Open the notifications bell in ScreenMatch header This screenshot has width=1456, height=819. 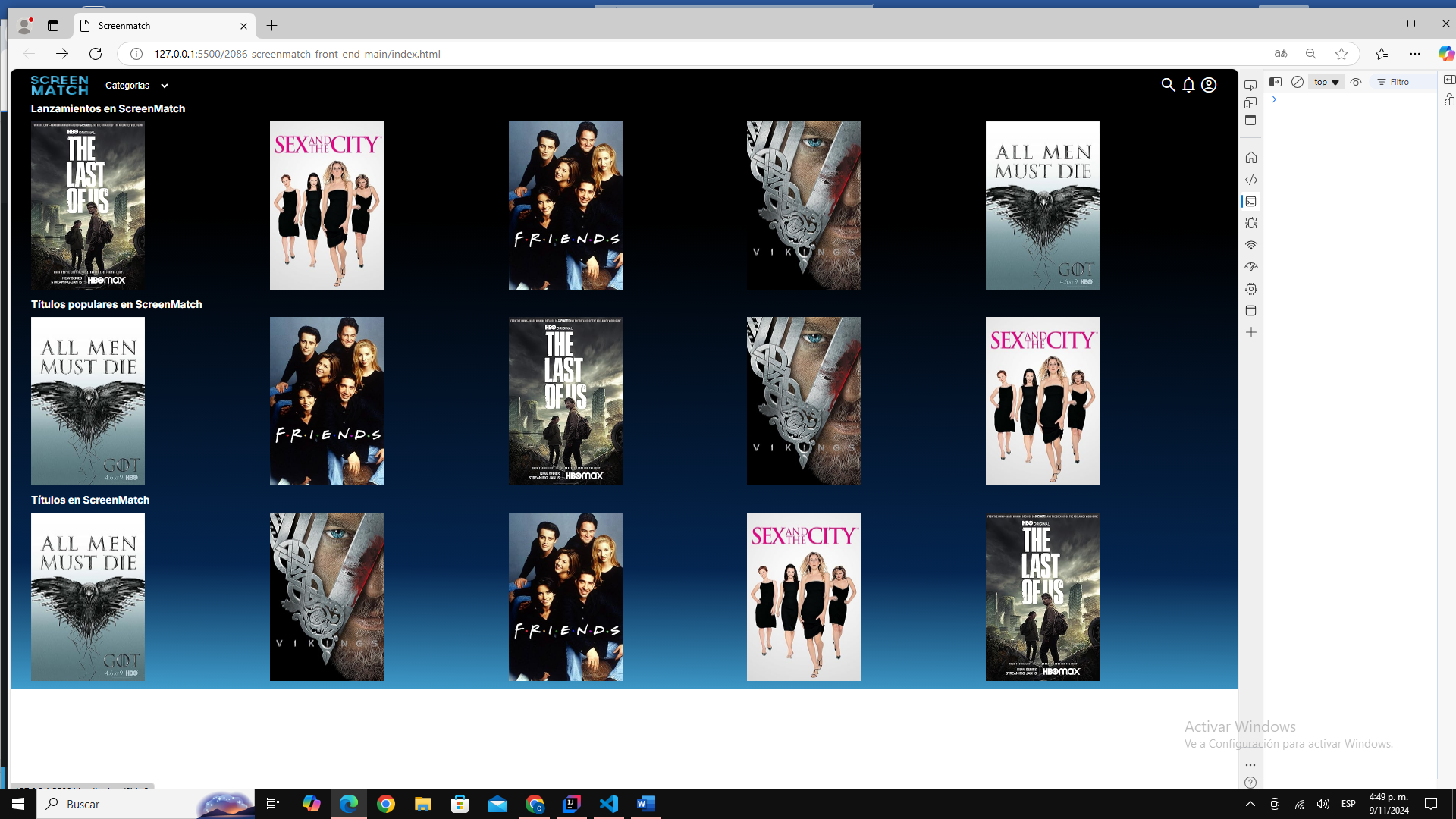[1188, 85]
